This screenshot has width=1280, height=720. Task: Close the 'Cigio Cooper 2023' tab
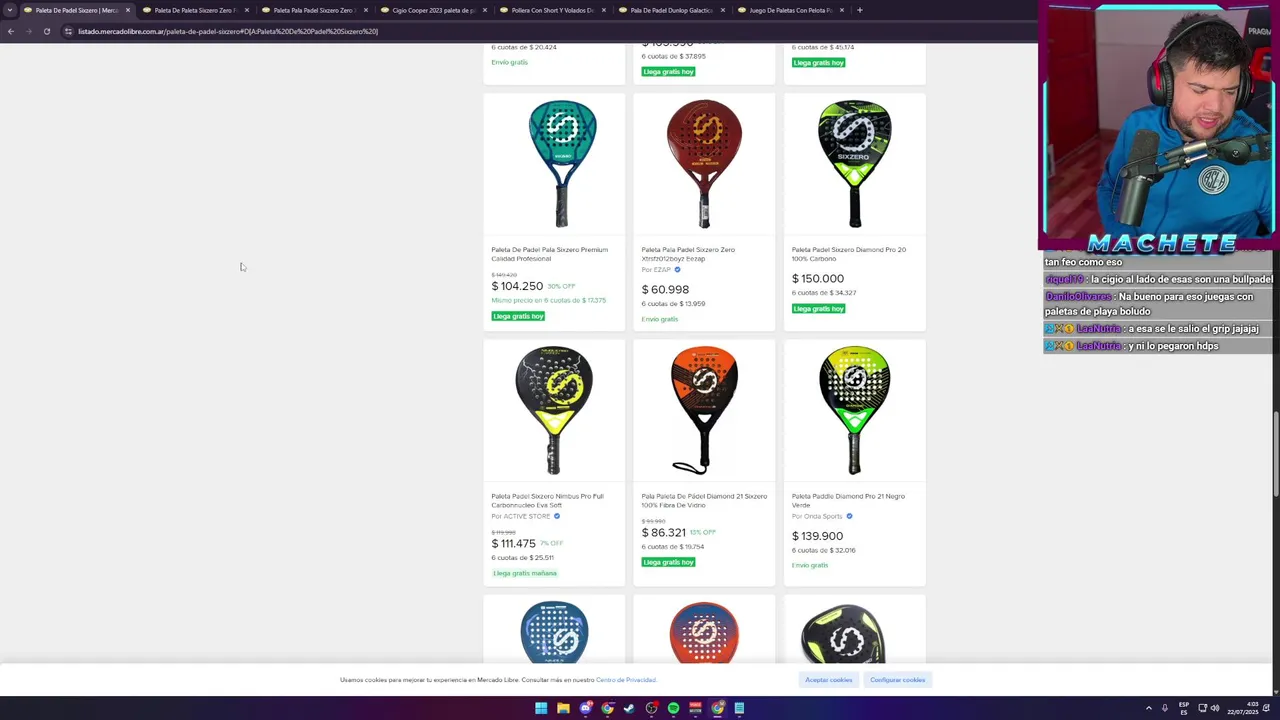[485, 10]
